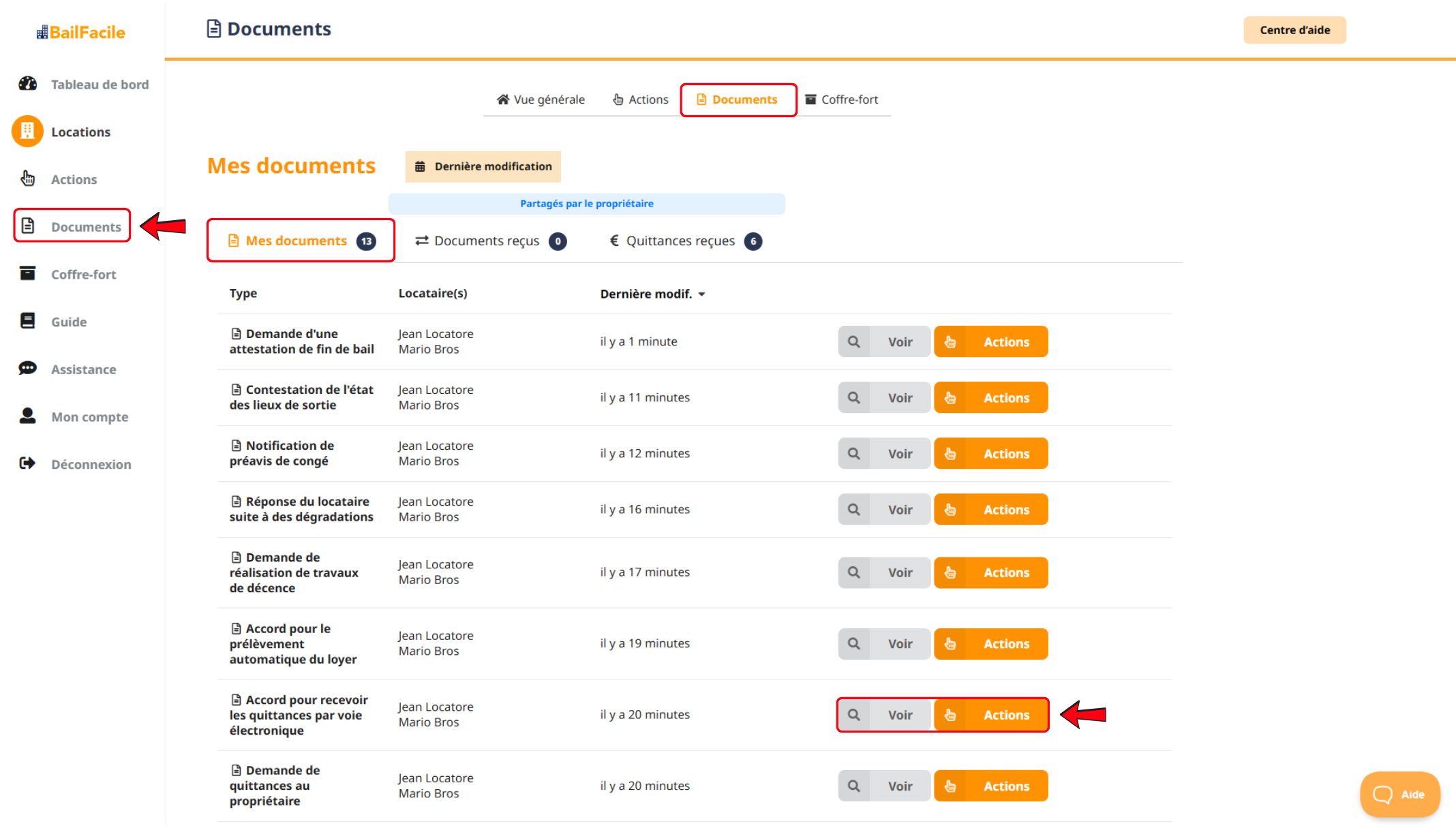Open the Aide chat widget
This screenshot has width=1456, height=828.
(x=1399, y=794)
